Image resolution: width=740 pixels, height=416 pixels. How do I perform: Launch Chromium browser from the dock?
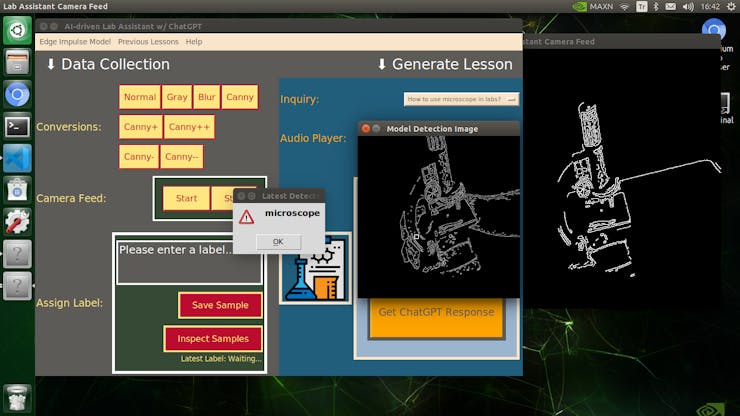click(17, 94)
